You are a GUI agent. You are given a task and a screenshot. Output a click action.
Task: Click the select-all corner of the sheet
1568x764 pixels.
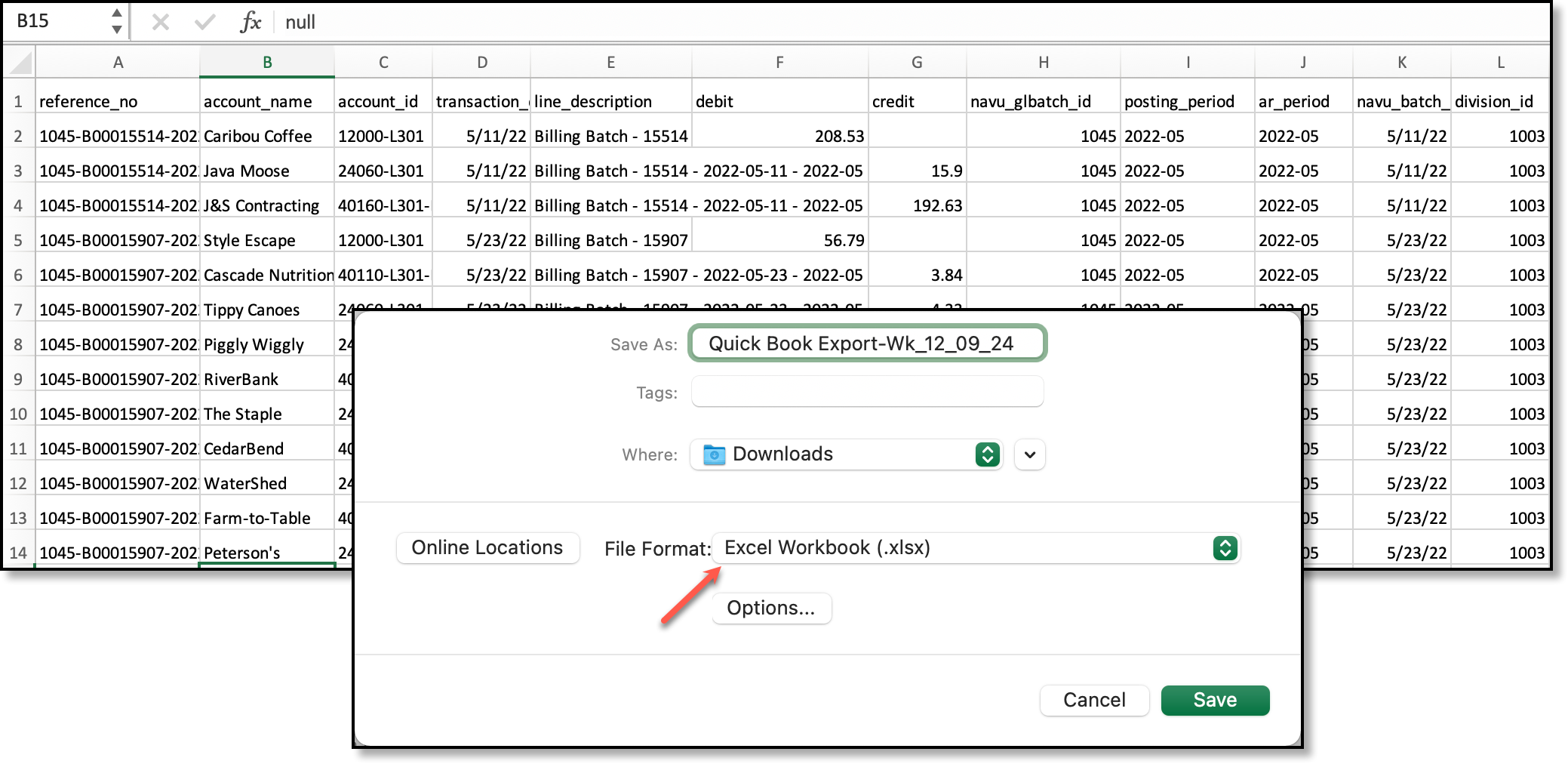click(19, 62)
